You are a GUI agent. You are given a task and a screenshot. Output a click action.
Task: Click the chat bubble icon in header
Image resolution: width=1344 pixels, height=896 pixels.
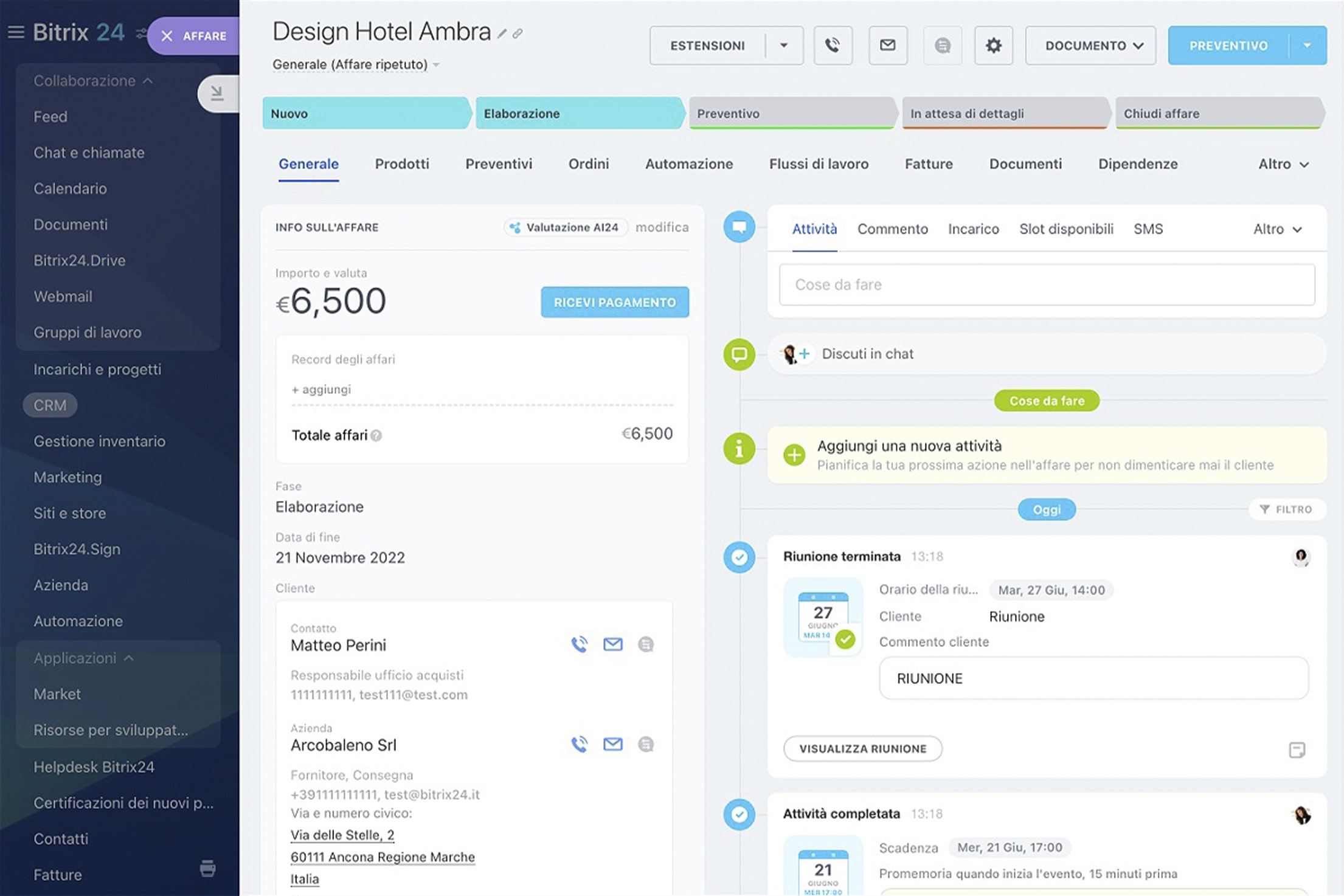(x=943, y=45)
